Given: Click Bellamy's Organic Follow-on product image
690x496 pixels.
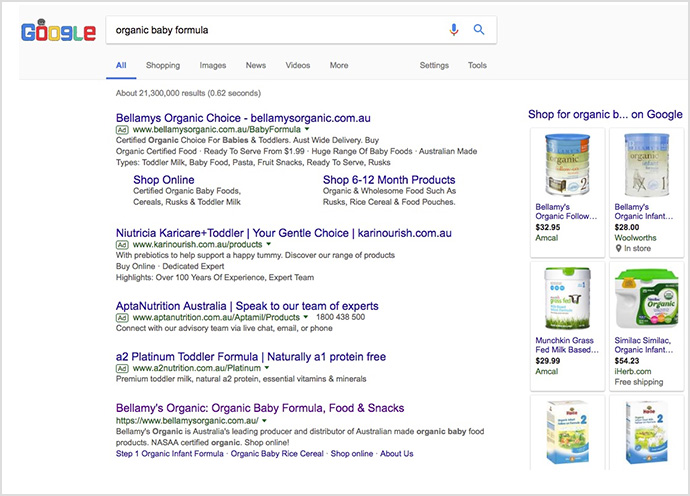Looking at the screenshot, I should pyautogui.click(x=567, y=165).
